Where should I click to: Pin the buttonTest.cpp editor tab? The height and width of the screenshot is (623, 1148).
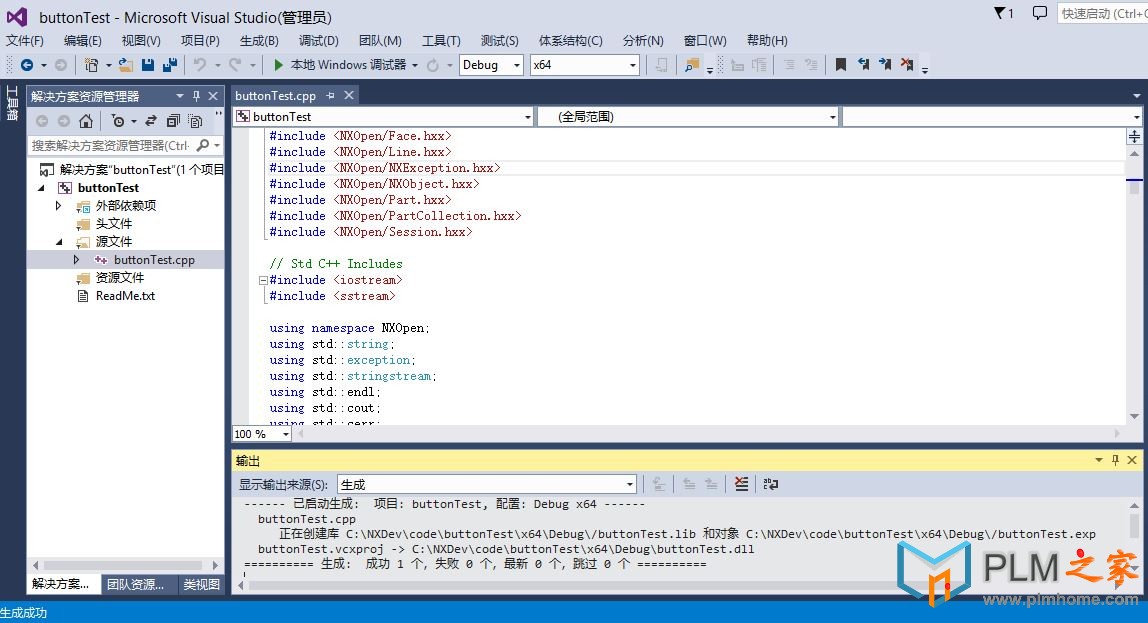click(x=330, y=96)
